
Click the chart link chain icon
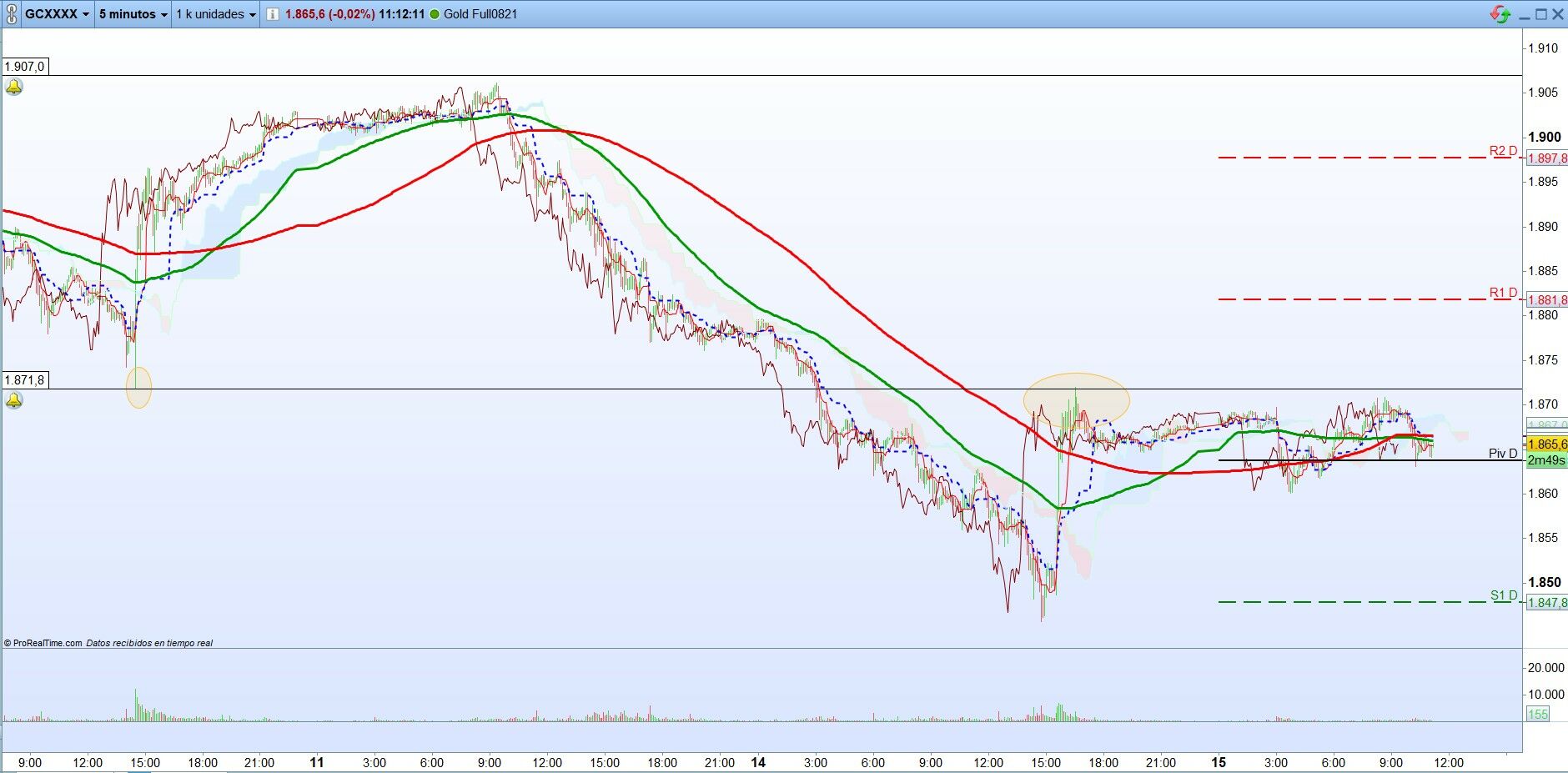pyautogui.click(x=11, y=14)
